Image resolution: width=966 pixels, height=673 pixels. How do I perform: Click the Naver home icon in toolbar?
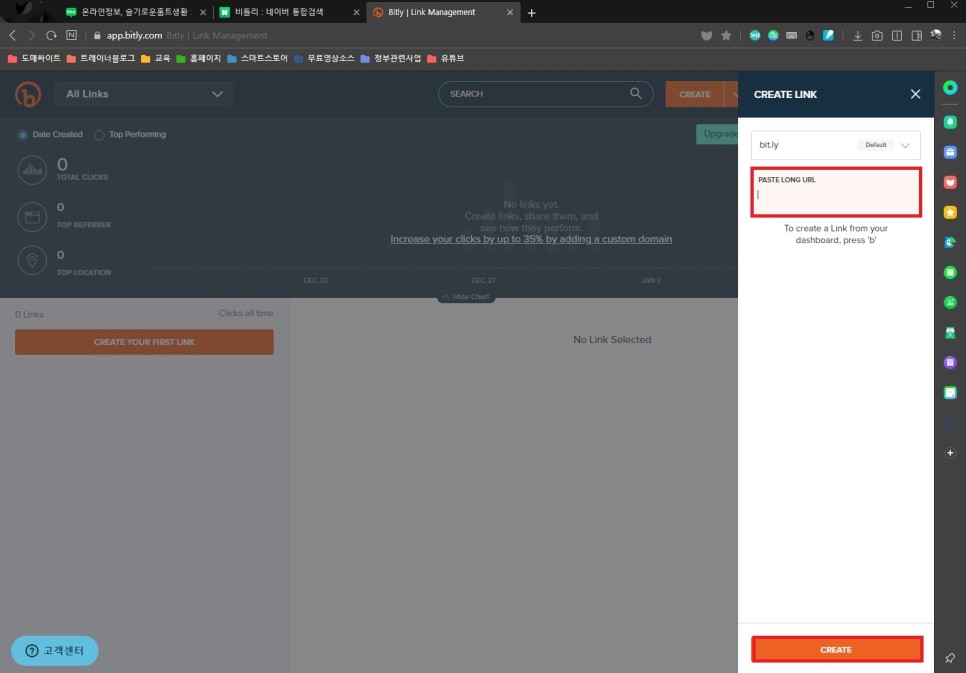coord(71,35)
